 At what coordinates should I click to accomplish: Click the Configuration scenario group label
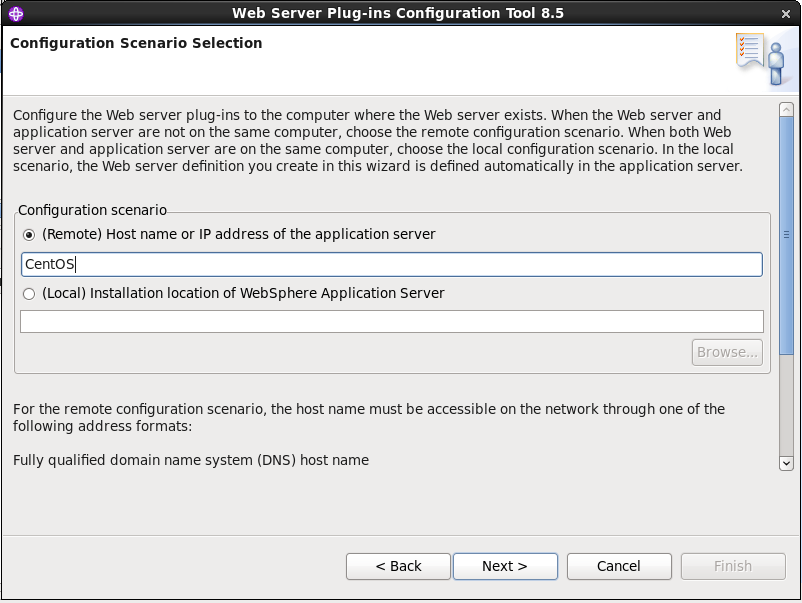pyautogui.click(x=92, y=210)
